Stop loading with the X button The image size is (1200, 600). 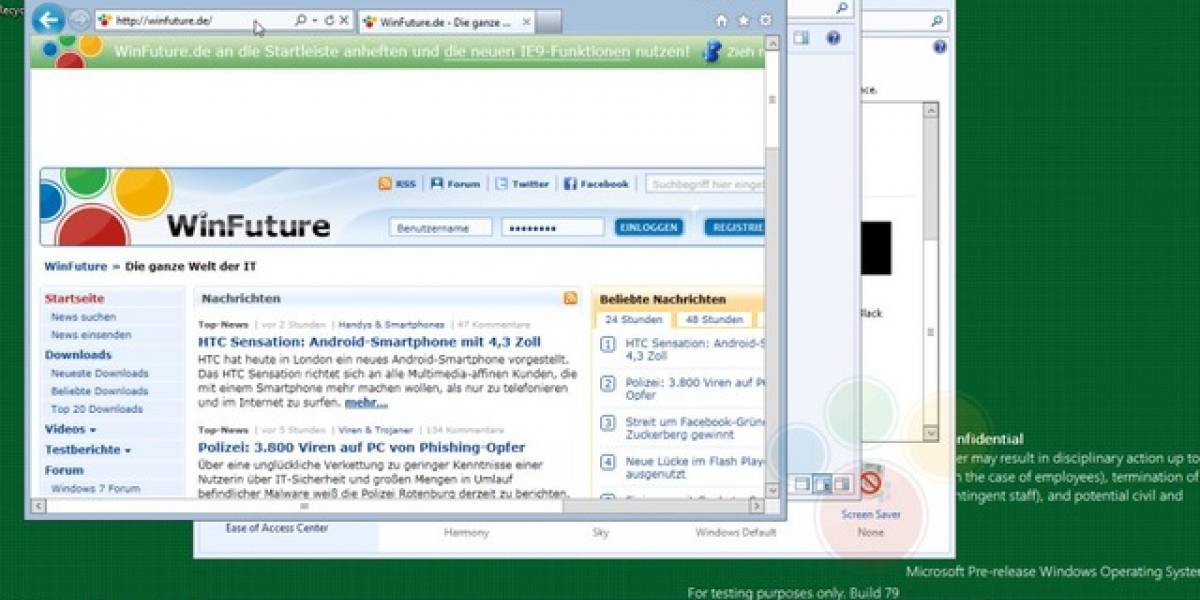coord(344,20)
